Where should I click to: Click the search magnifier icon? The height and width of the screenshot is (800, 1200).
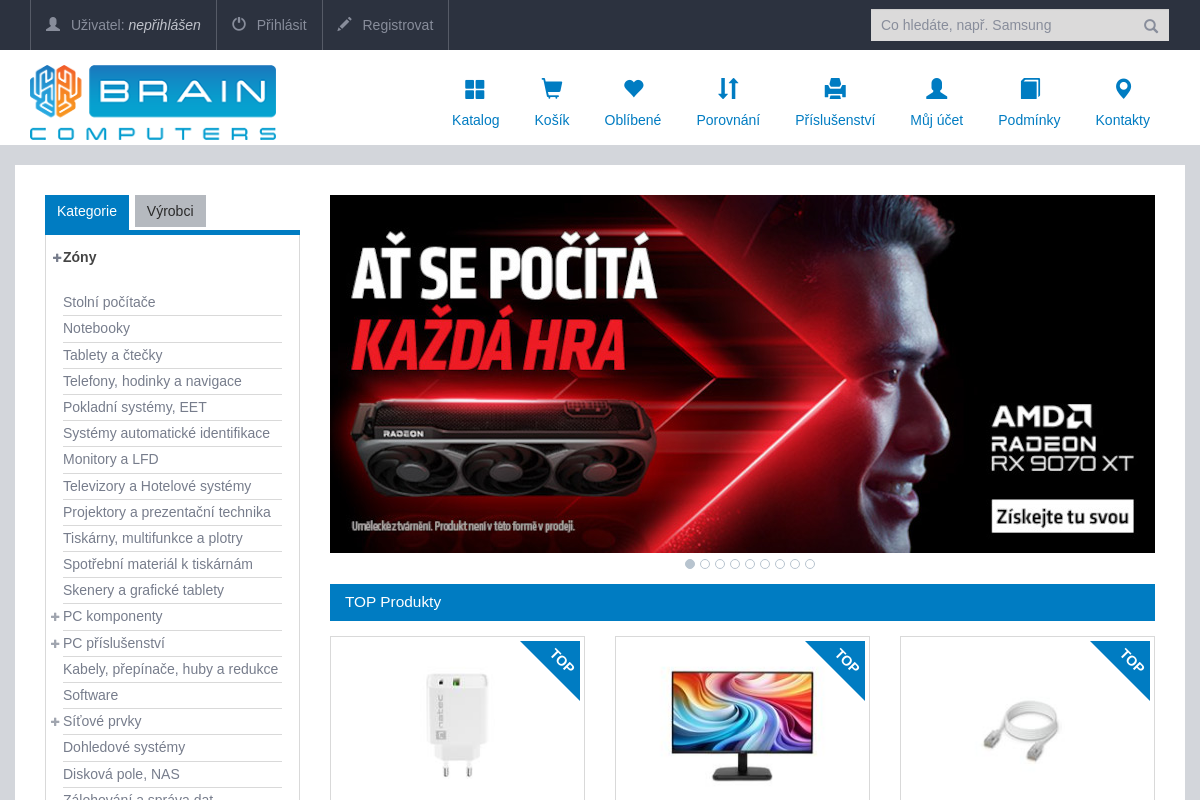[1150, 25]
